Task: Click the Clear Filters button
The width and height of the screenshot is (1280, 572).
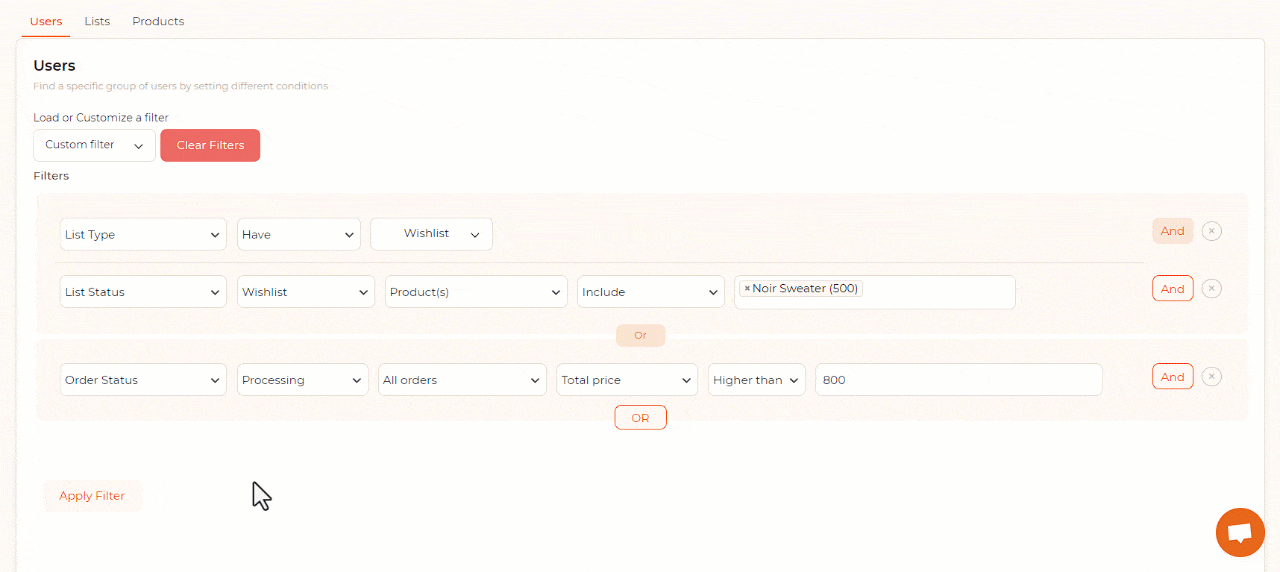Action: pos(210,145)
